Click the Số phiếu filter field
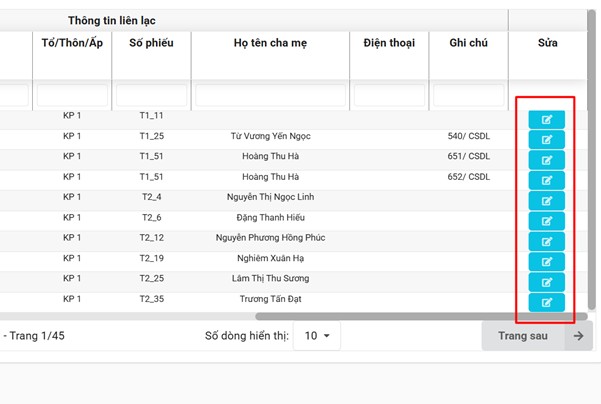This screenshot has width=601, height=404. pos(150,96)
